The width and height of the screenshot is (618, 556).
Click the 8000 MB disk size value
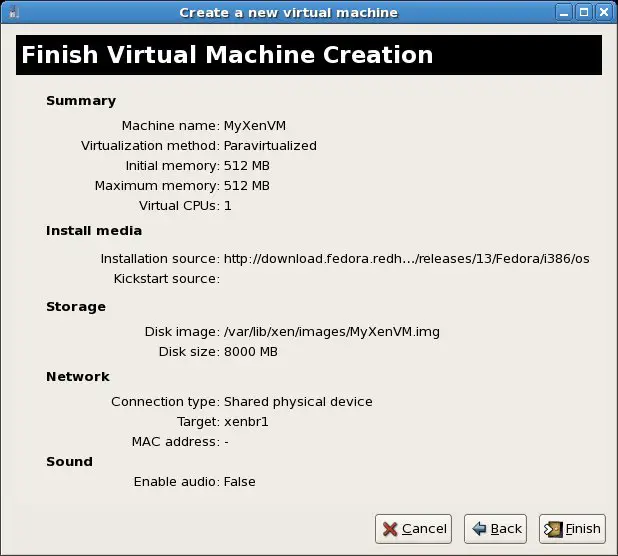click(x=250, y=352)
